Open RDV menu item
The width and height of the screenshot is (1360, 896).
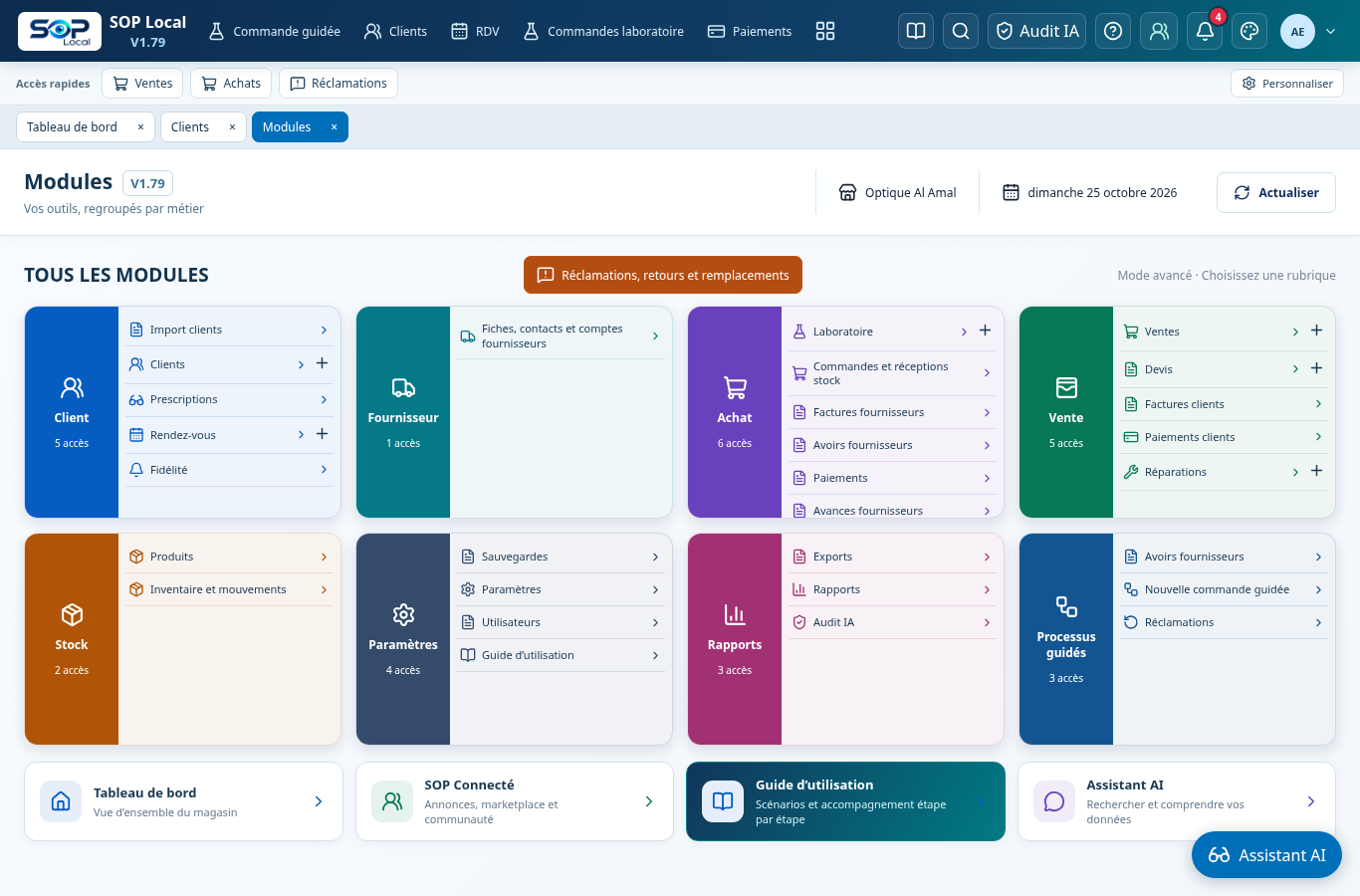click(x=475, y=31)
